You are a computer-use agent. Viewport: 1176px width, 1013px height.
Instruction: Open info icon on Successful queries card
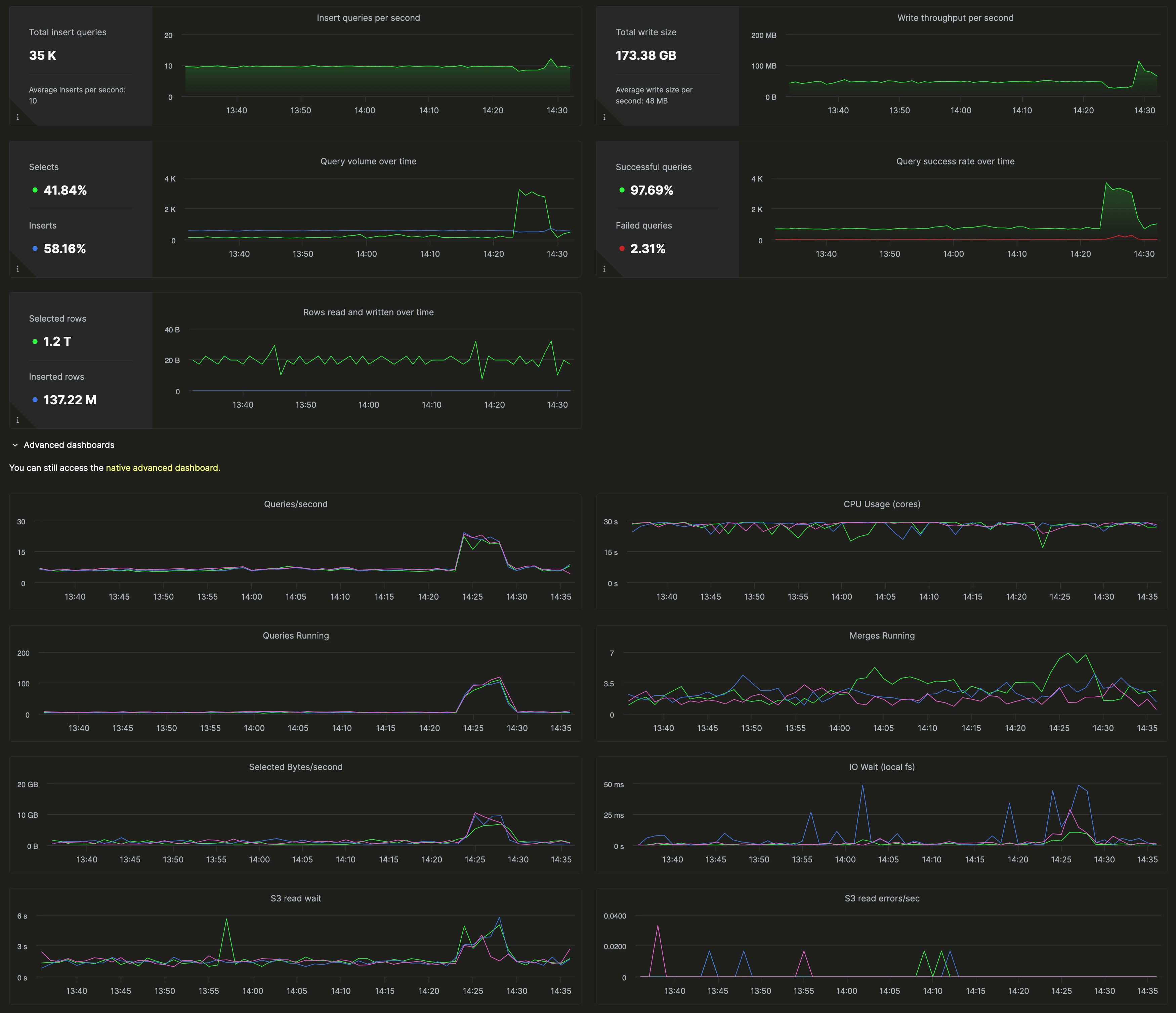click(x=604, y=269)
